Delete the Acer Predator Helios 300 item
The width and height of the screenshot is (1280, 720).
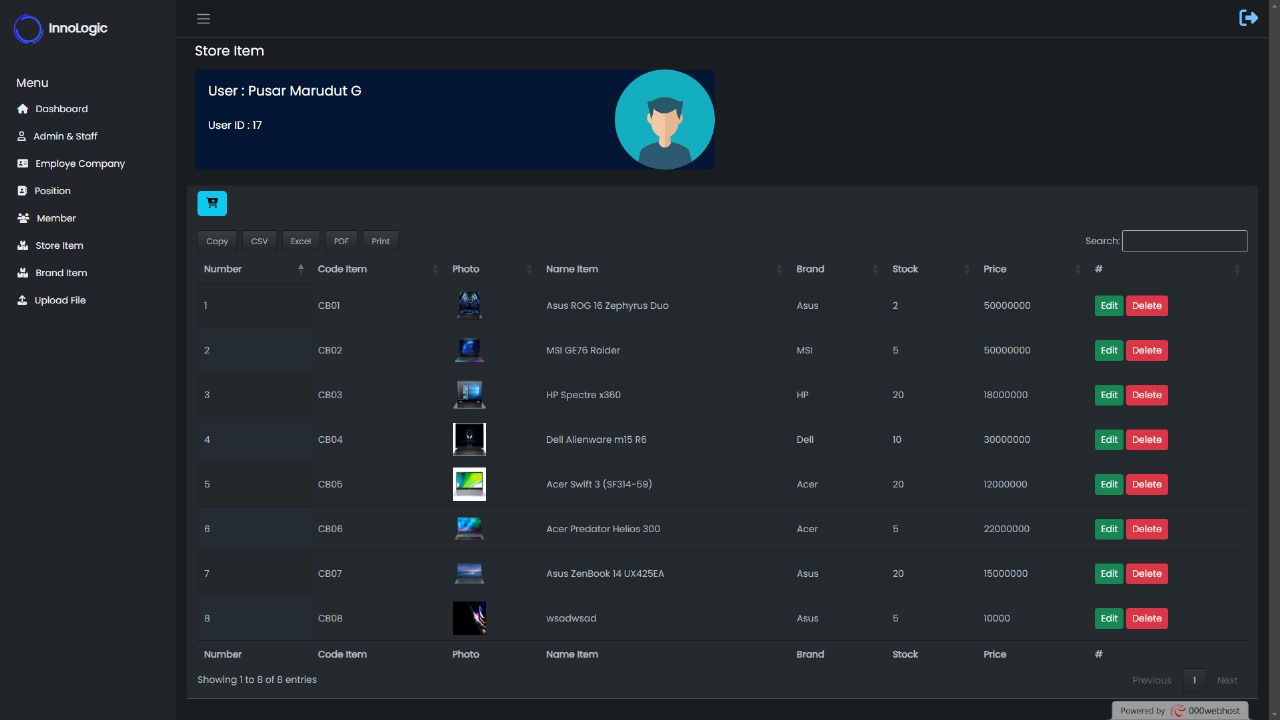coord(1147,529)
